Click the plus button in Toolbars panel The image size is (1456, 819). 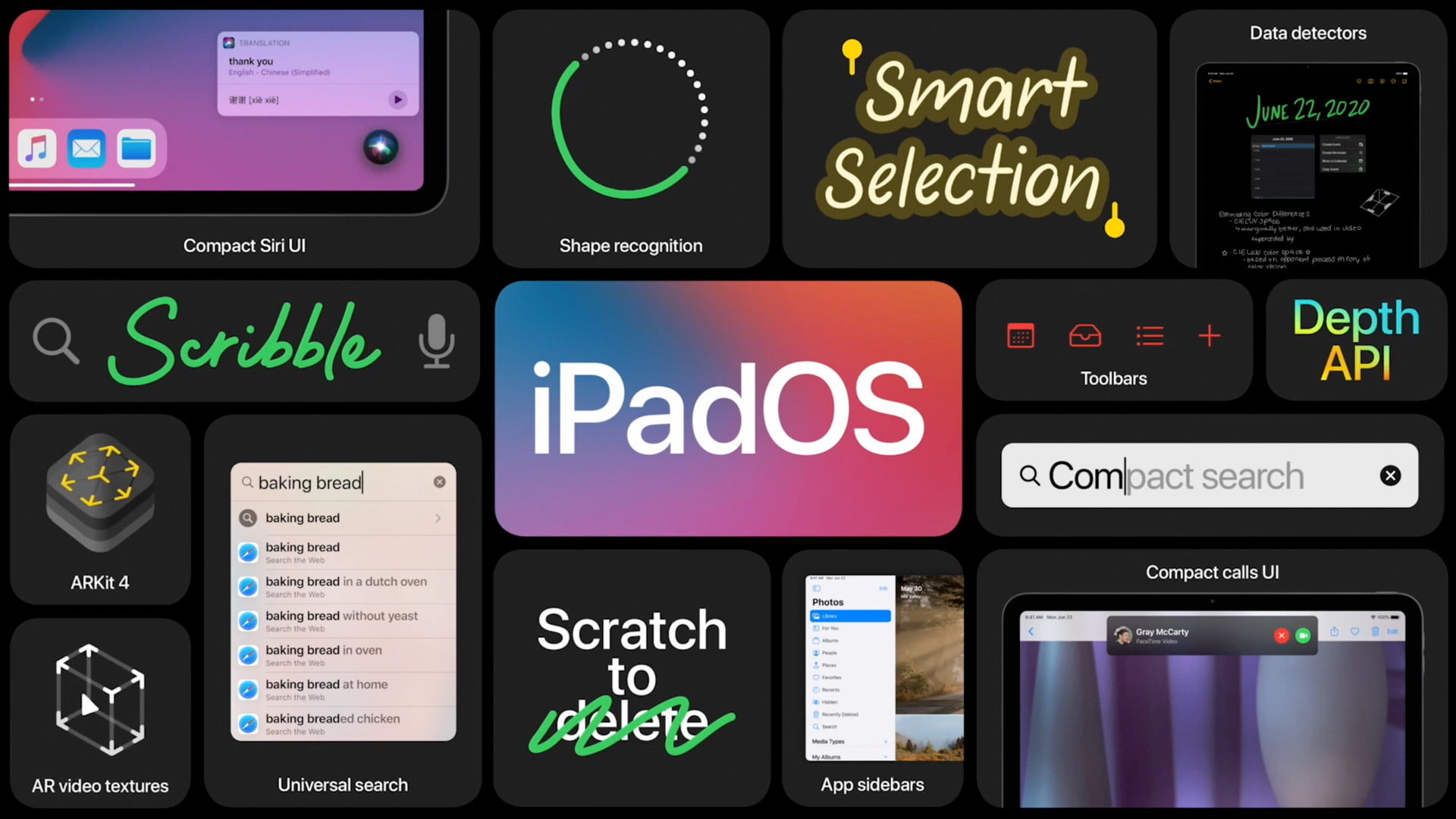(x=1210, y=336)
